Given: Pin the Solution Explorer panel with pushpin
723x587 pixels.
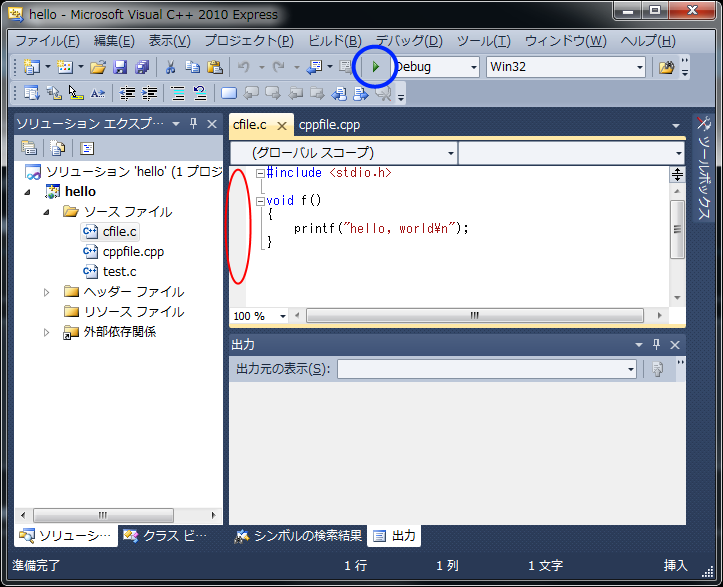Looking at the screenshot, I should (194, 124).
